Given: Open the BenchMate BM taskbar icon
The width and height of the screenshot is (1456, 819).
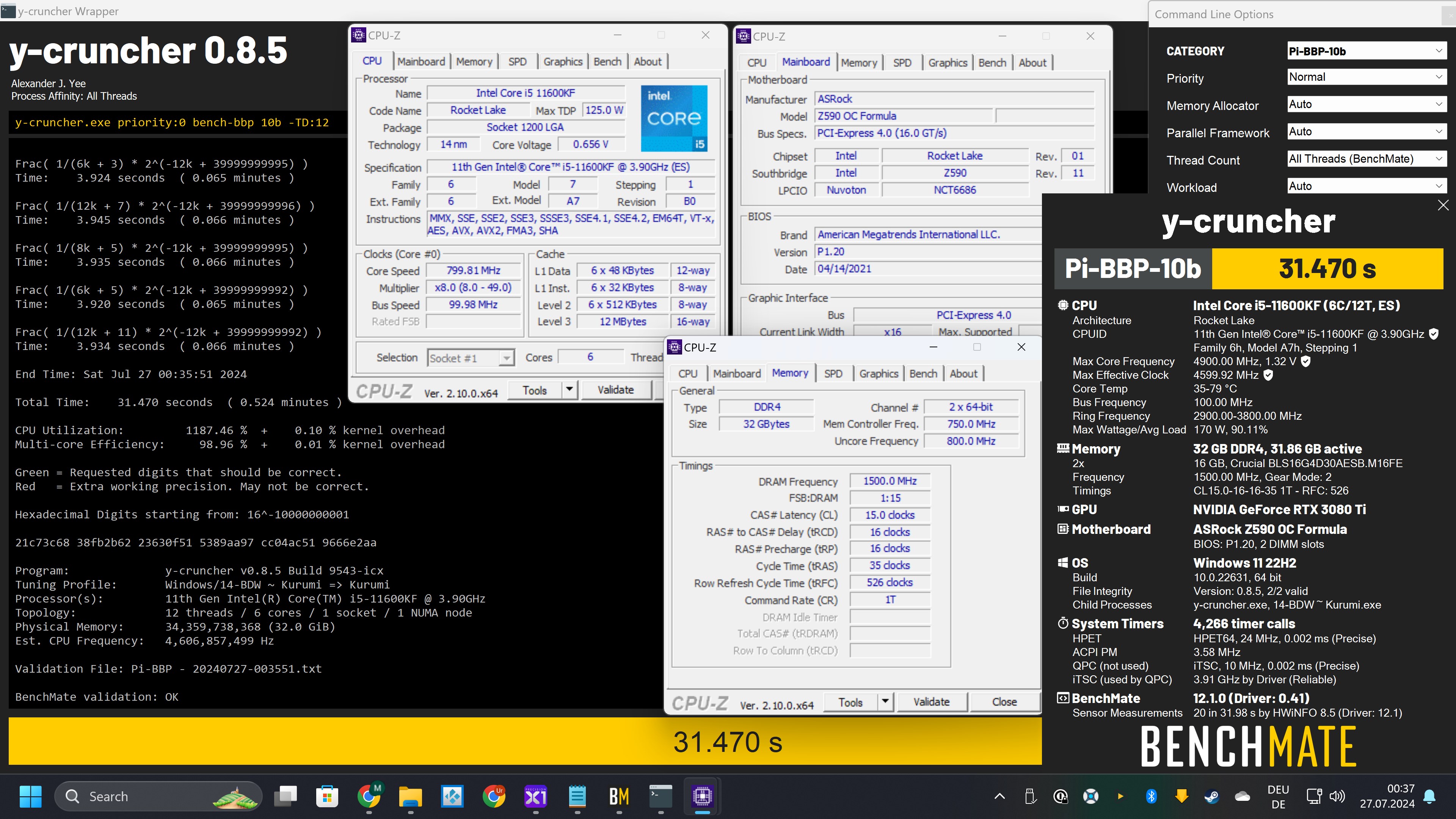Looking at the screenshot, I should pyautogui.click(x=619, y=796).
